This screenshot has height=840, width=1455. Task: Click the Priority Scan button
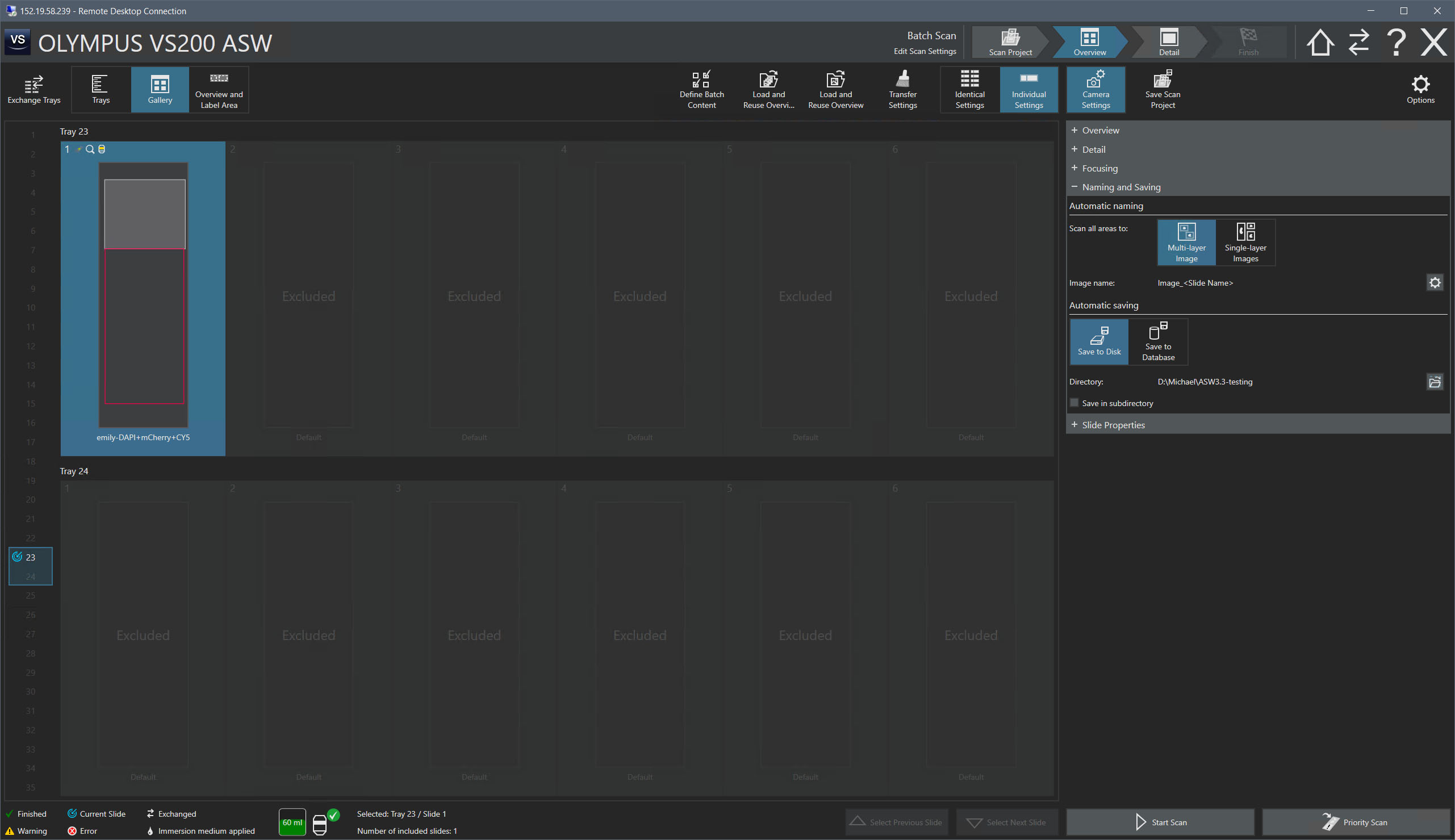coord(1355,822)
